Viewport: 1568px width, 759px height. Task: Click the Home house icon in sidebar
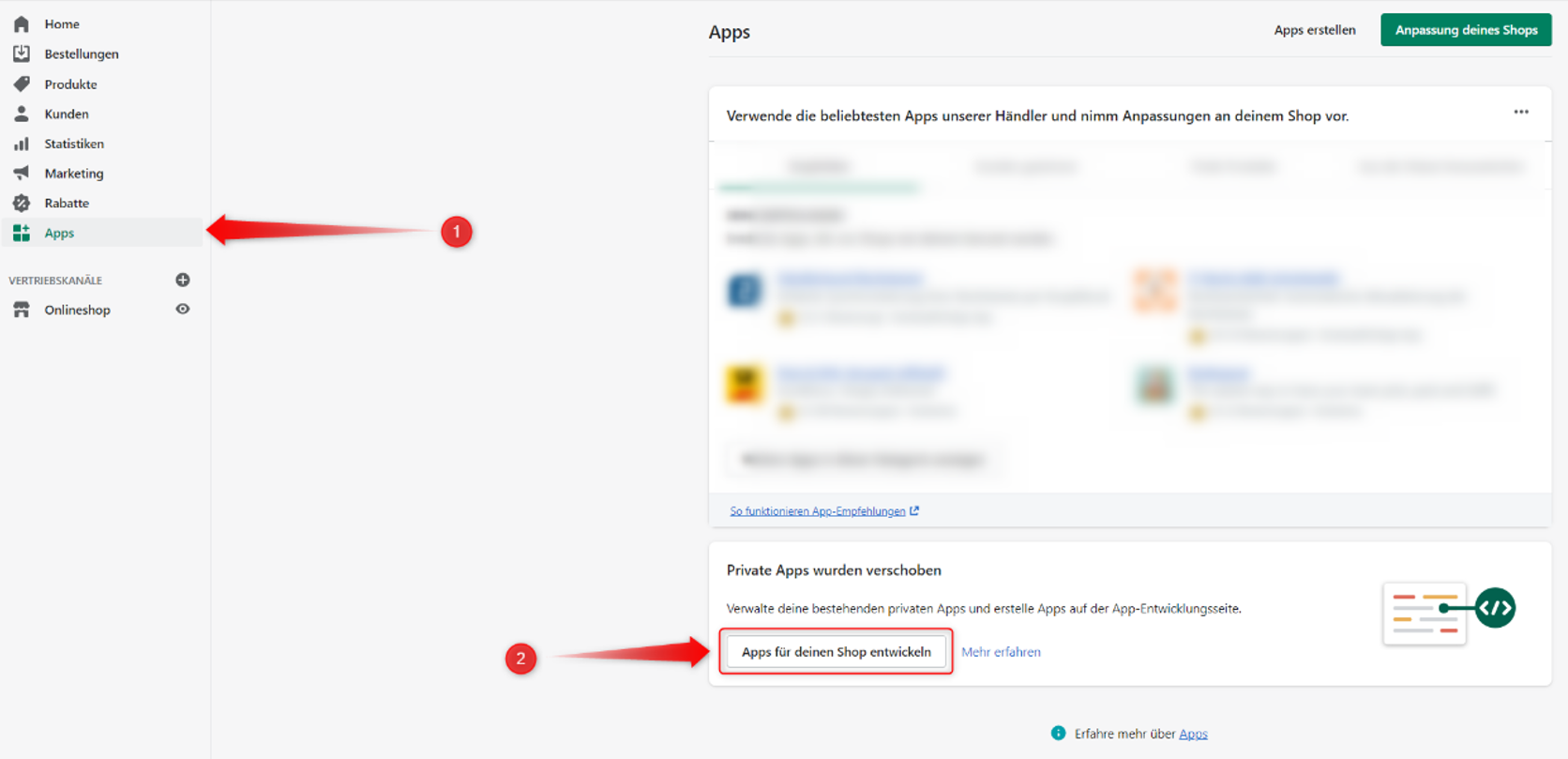[22, 24]
